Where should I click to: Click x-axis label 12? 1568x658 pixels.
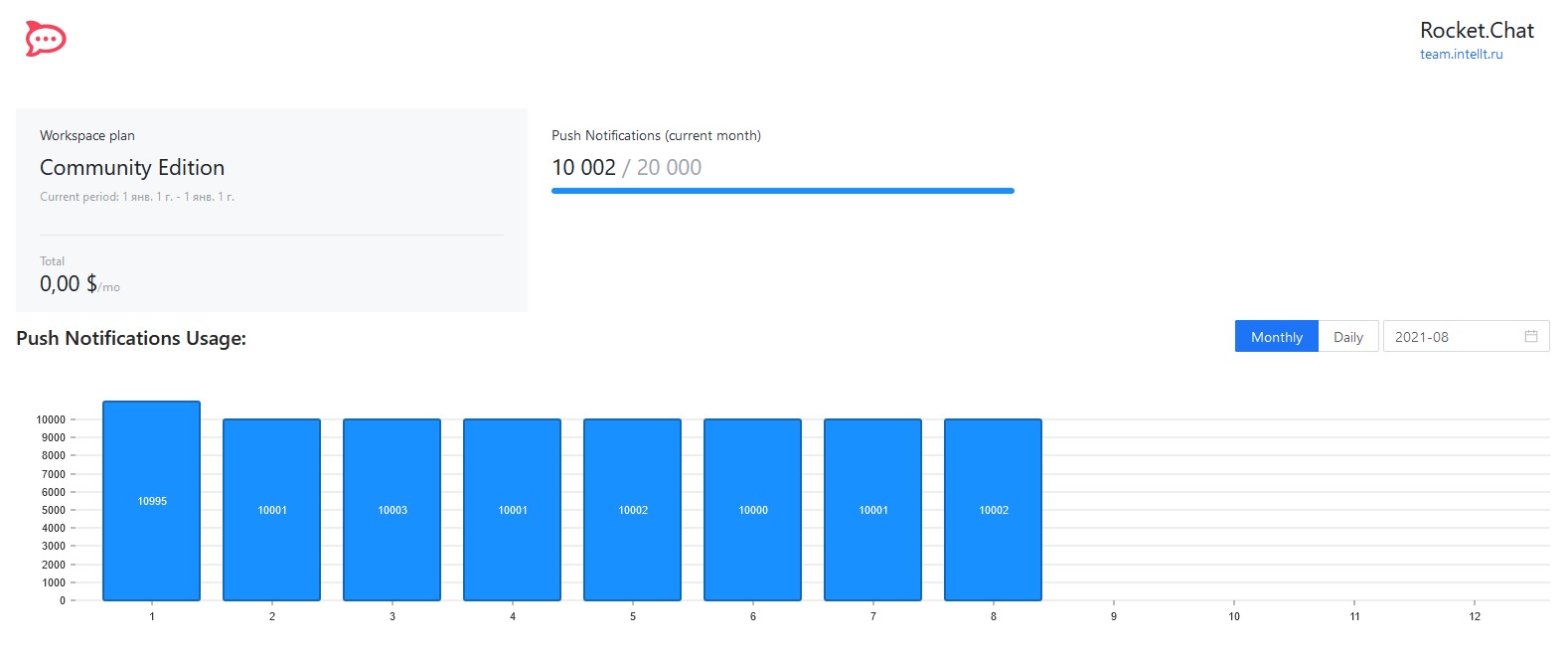pyautogui.click(x=1475, y=616)
